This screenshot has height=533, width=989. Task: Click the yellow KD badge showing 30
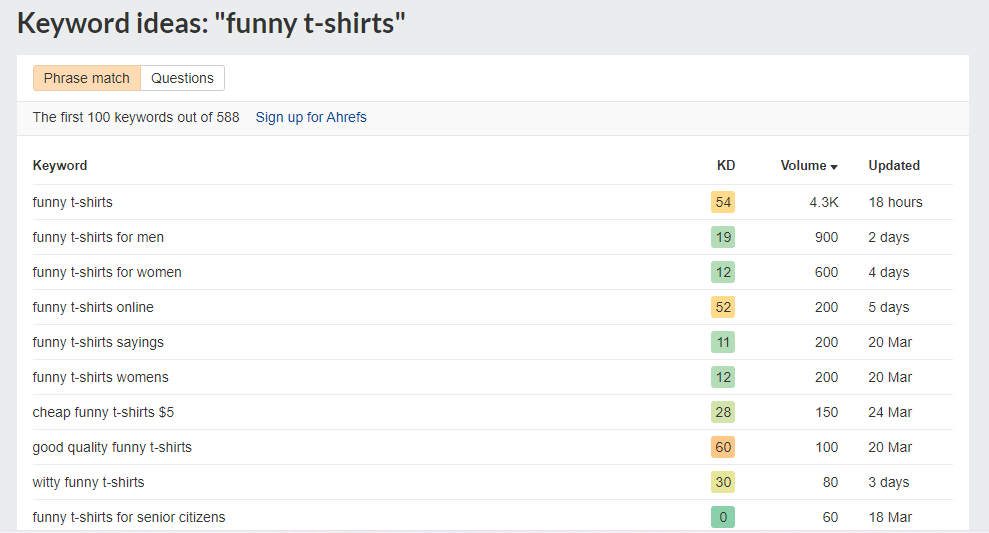723,483
